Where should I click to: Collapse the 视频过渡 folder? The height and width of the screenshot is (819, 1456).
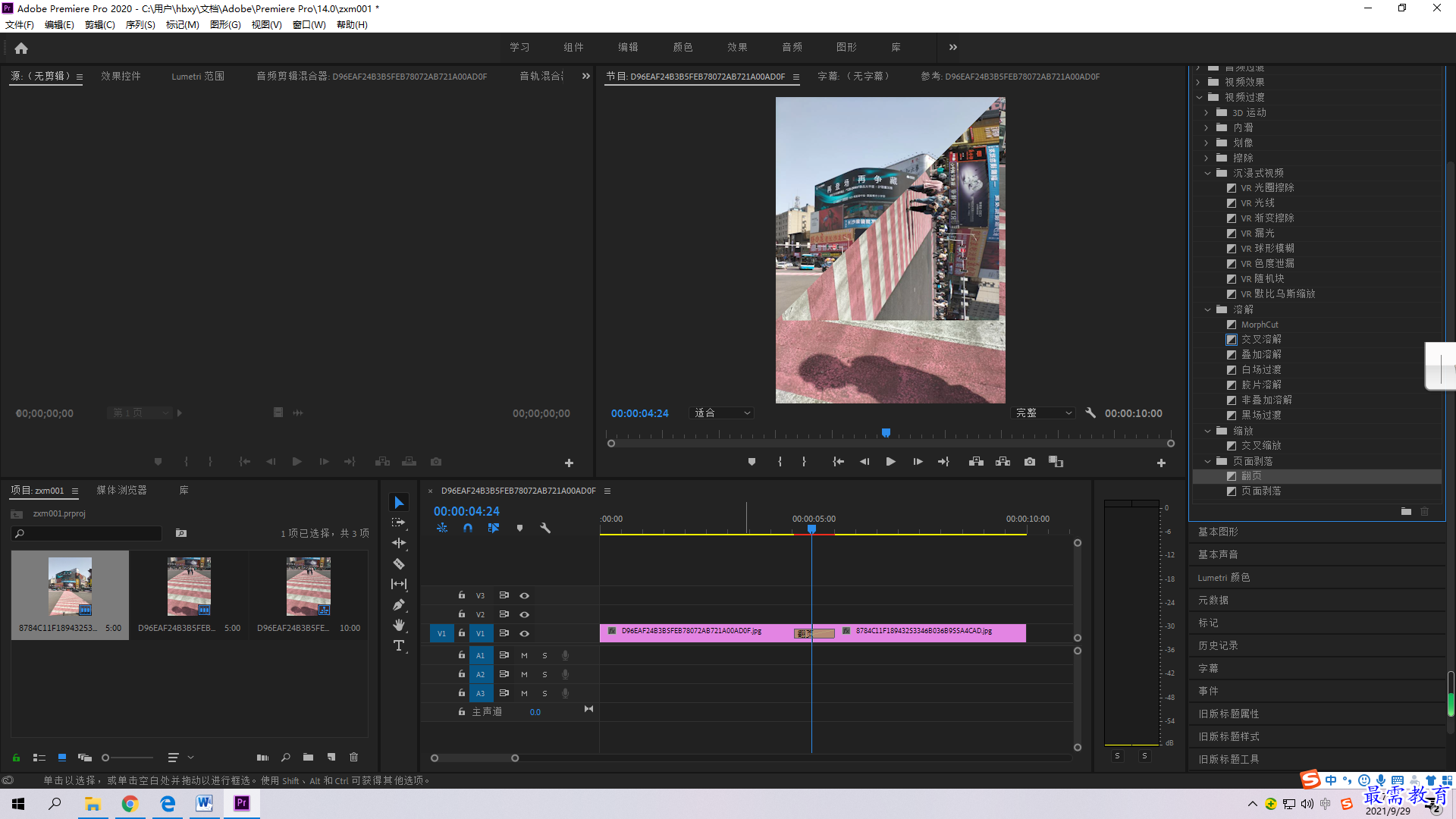coord(1200,97)
